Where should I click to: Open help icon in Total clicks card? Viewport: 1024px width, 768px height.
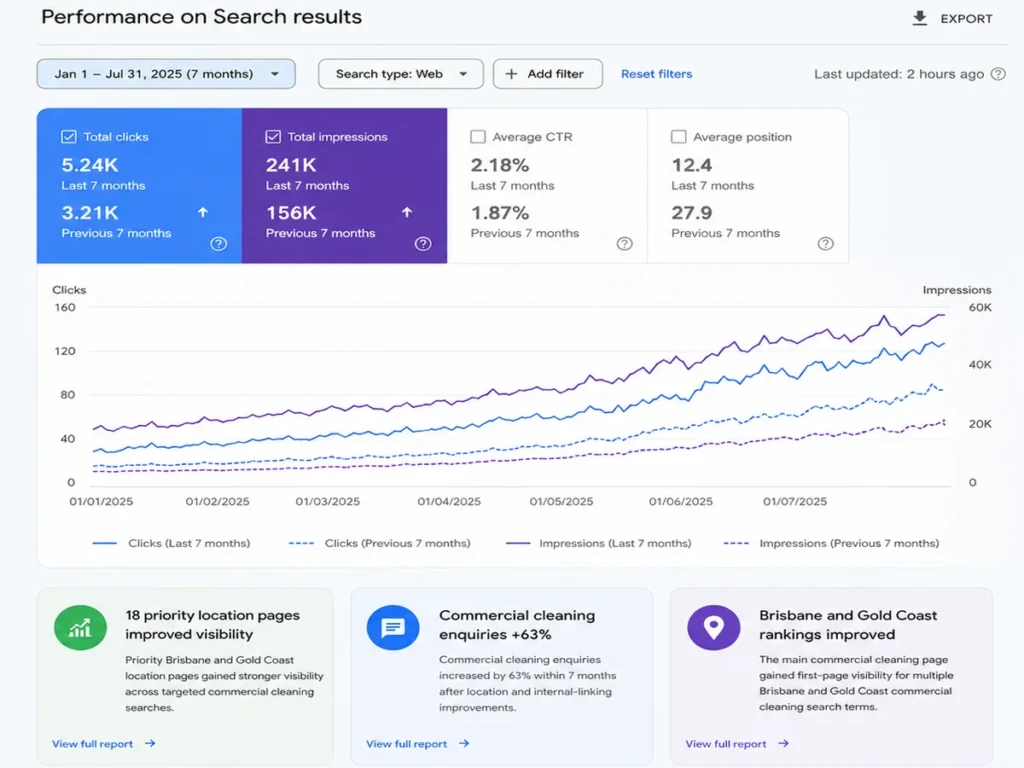[x=219, y=244]
